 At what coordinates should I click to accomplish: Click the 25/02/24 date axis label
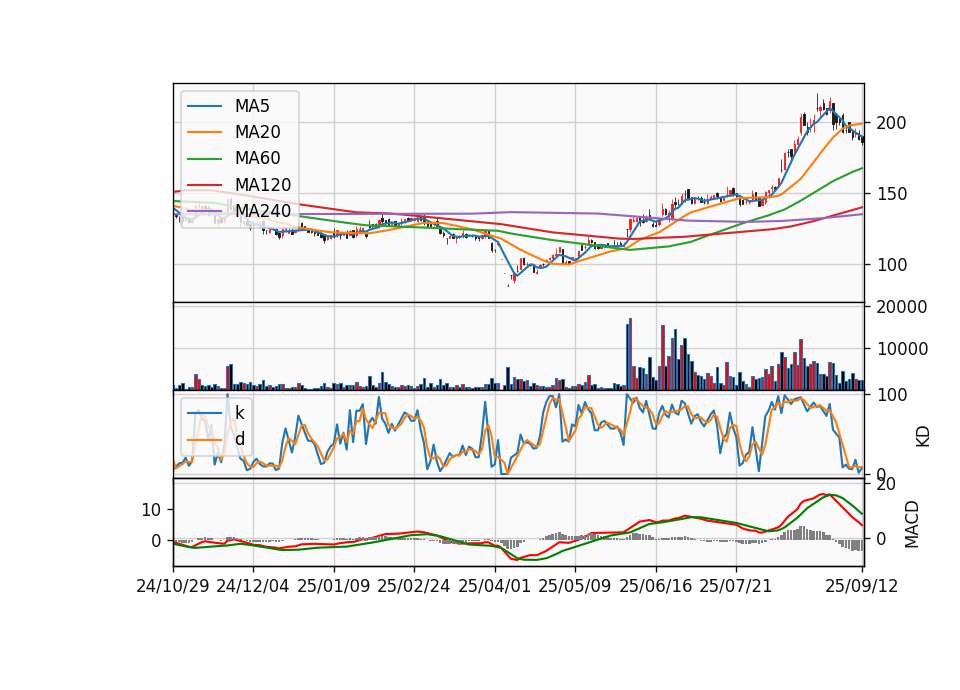click(x=414, y=586)
